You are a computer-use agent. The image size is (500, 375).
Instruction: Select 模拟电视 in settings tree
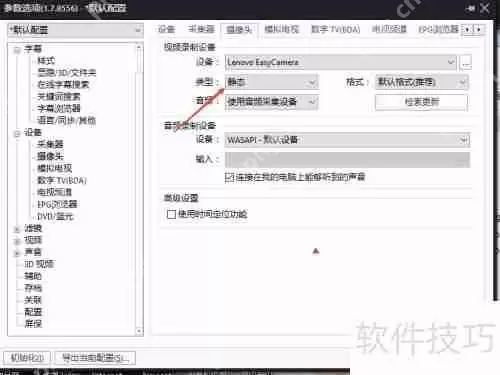[54, 168]
